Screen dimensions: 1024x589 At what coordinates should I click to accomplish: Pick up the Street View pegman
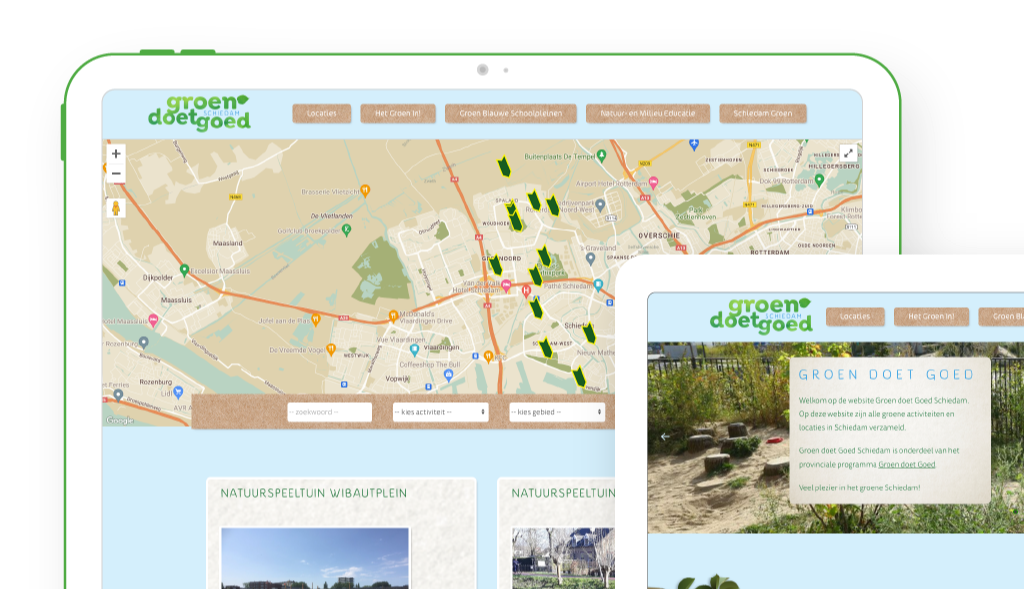[x=116, y=208]
